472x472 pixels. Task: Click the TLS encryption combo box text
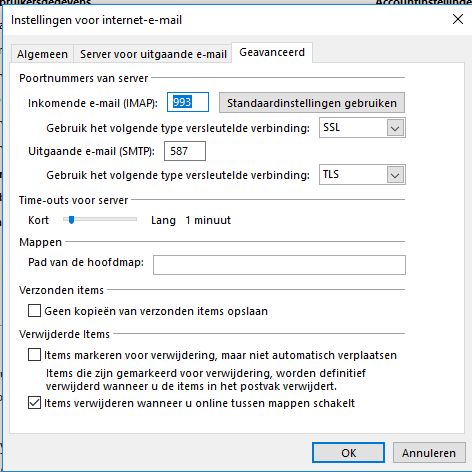[331, 174]
